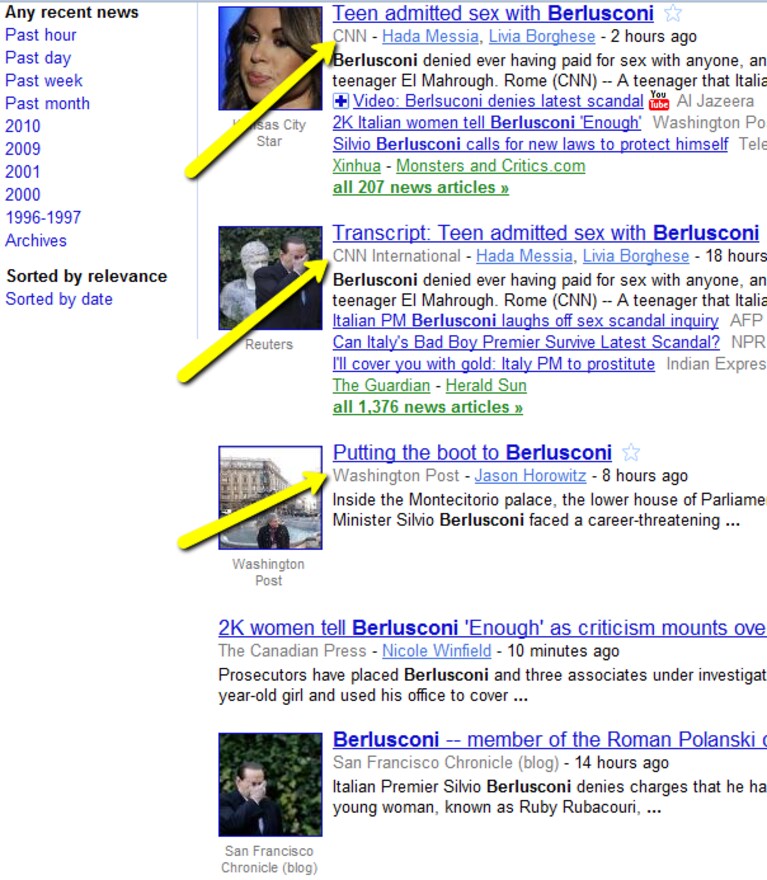The height and width of the screenshot is (880, 767).
Task: Open the Monsters and Critics.com link
Action: click(x=490, y=166)
